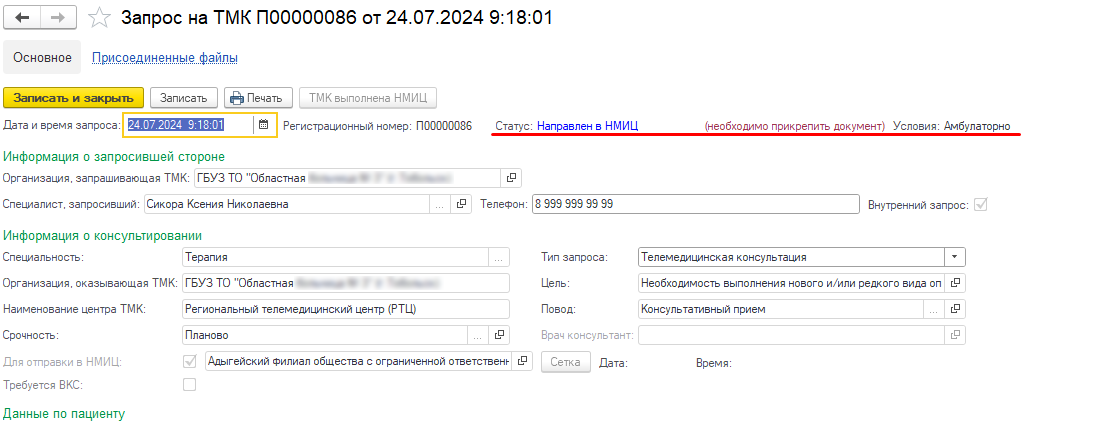
Task: Open selection list for Срочность field
Action: tap(478, 335)
